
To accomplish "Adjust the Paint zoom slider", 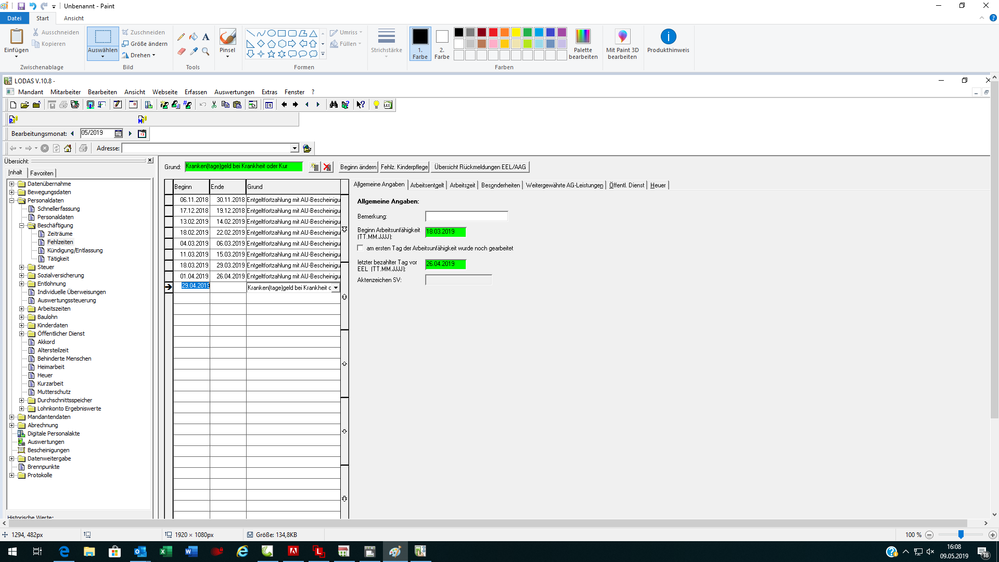I will [961, 535].
